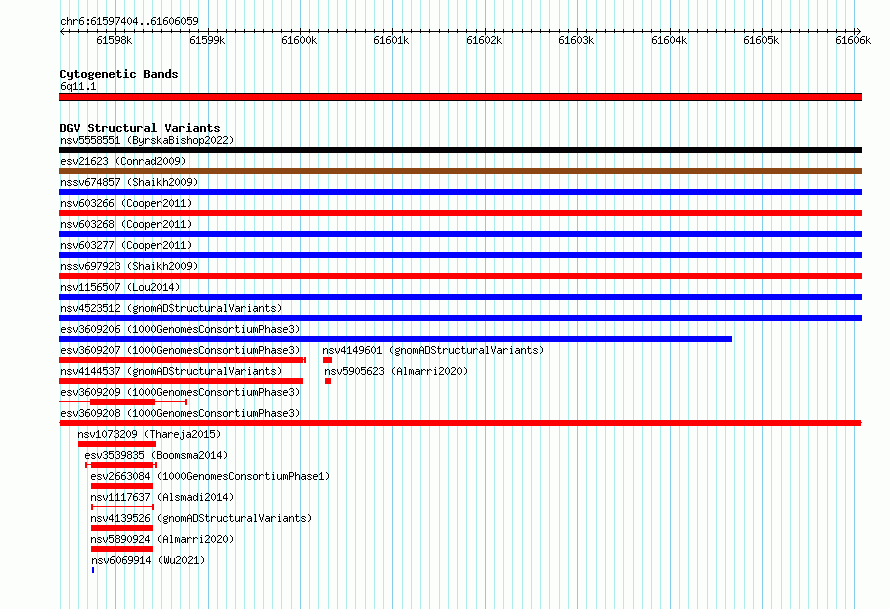Select the red nsv1073209 variant bar

coord(117,444)
